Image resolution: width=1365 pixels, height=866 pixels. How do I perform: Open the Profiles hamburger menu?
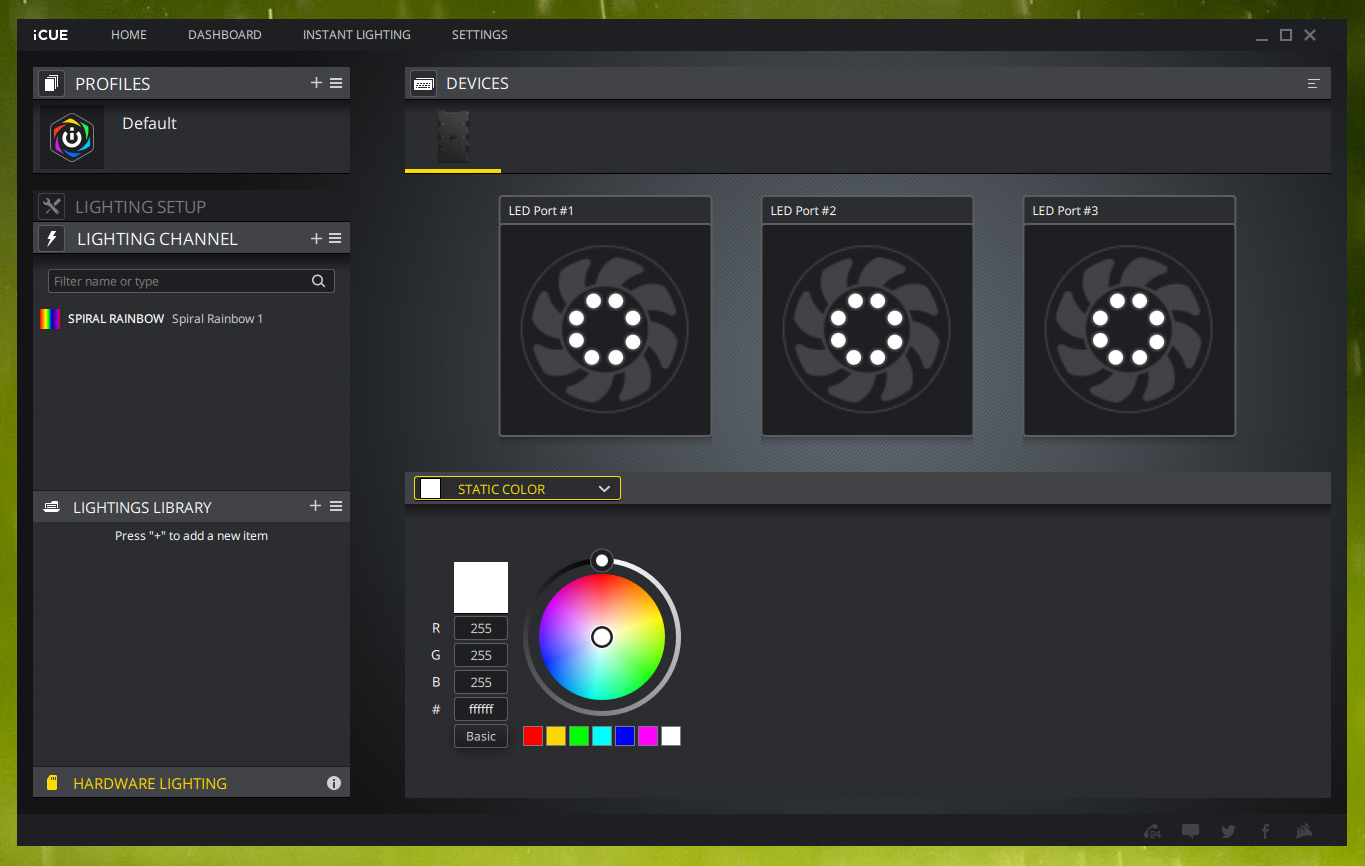tap(336, 83)
